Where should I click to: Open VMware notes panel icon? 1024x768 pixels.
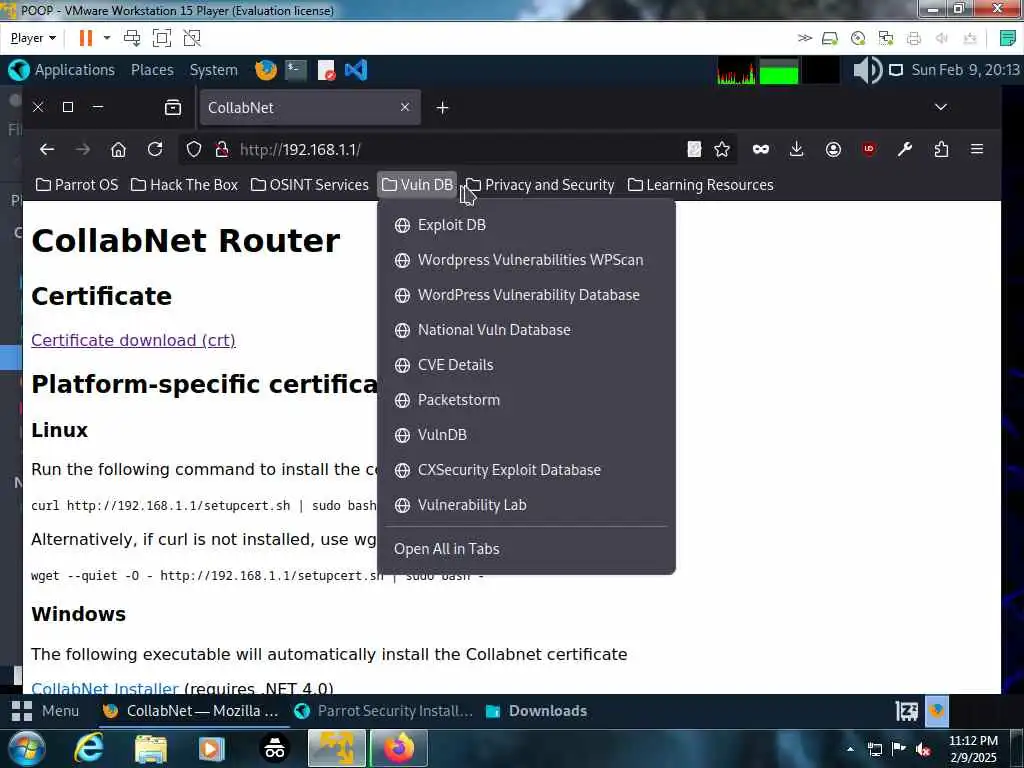1008,38
